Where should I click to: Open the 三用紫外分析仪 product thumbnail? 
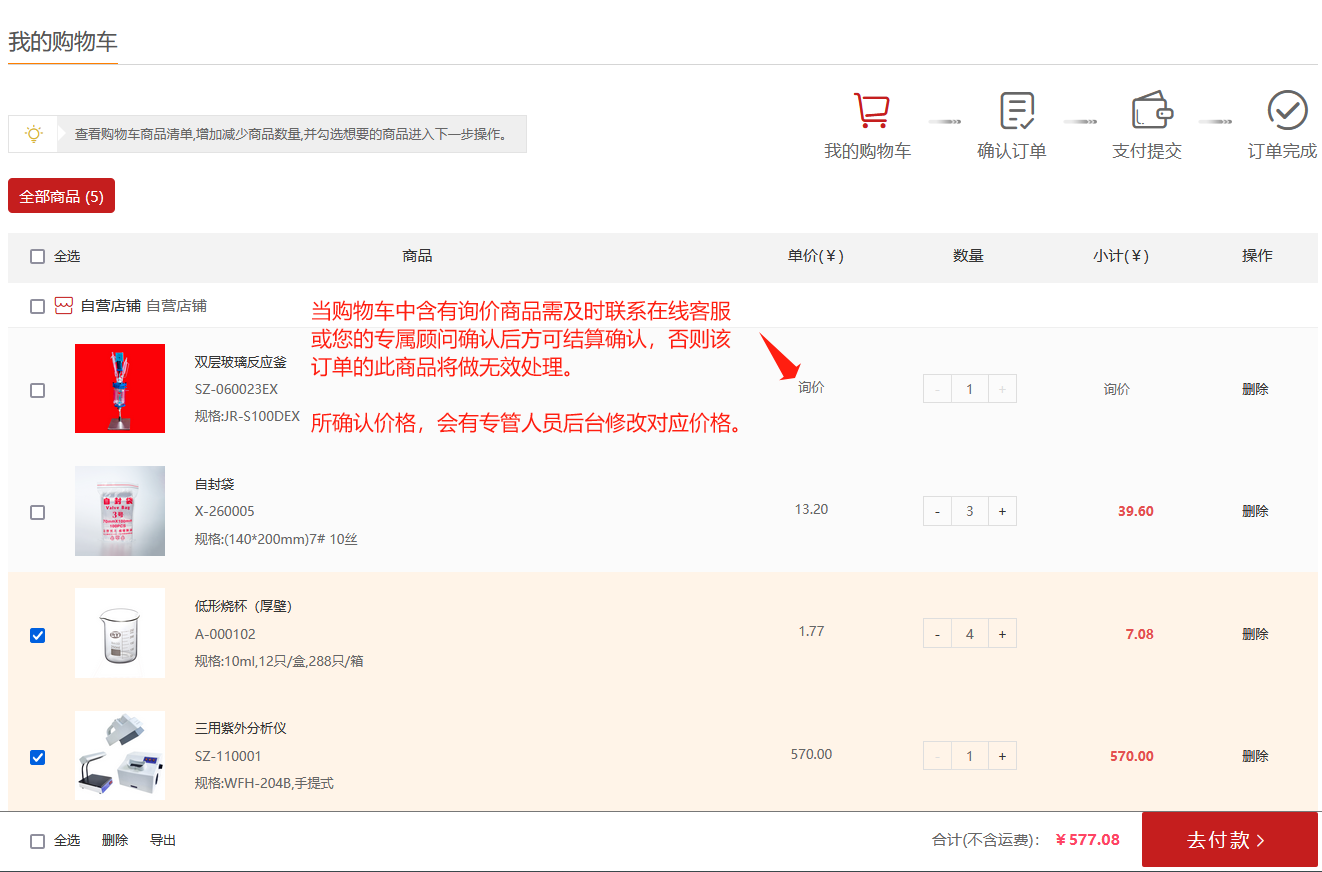pos(120,755)
